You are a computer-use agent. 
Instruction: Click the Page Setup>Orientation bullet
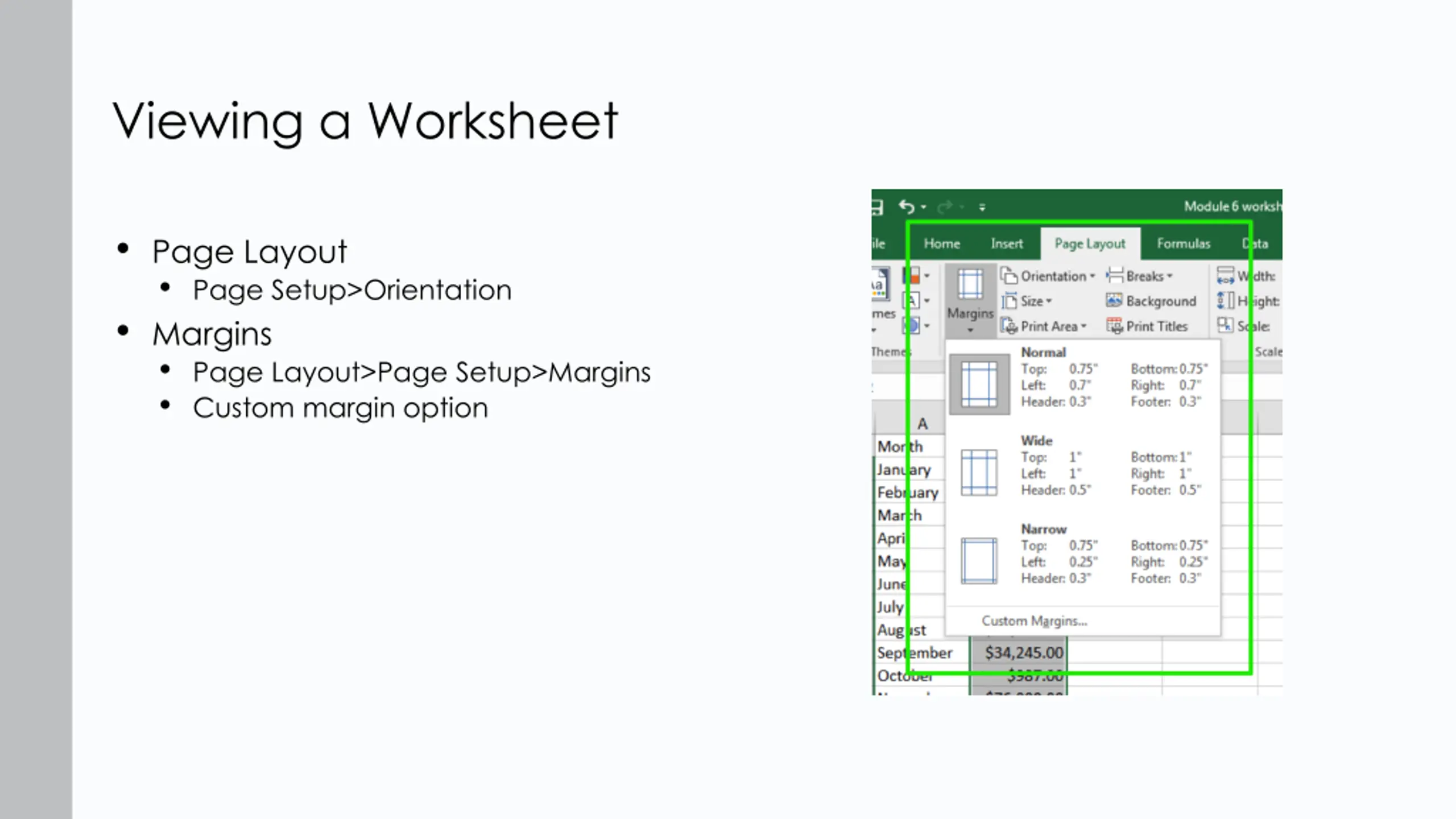pos(352,290)
